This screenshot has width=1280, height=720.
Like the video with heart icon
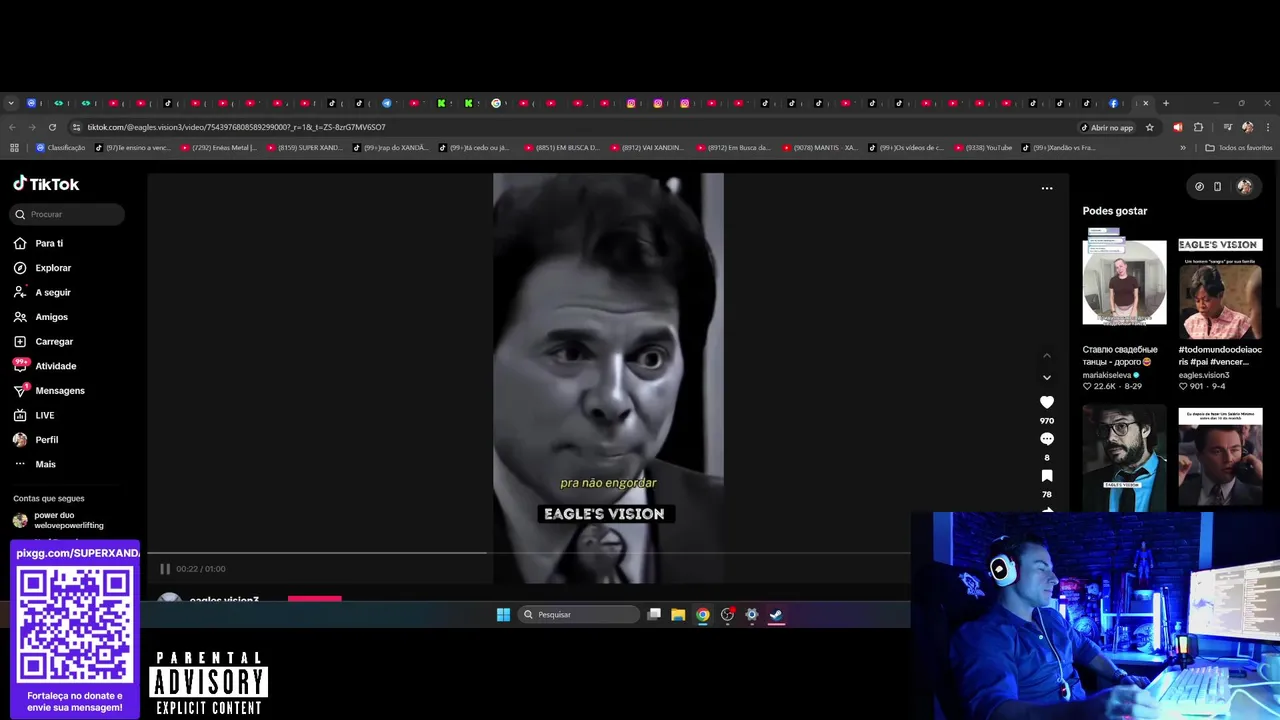1047,402
